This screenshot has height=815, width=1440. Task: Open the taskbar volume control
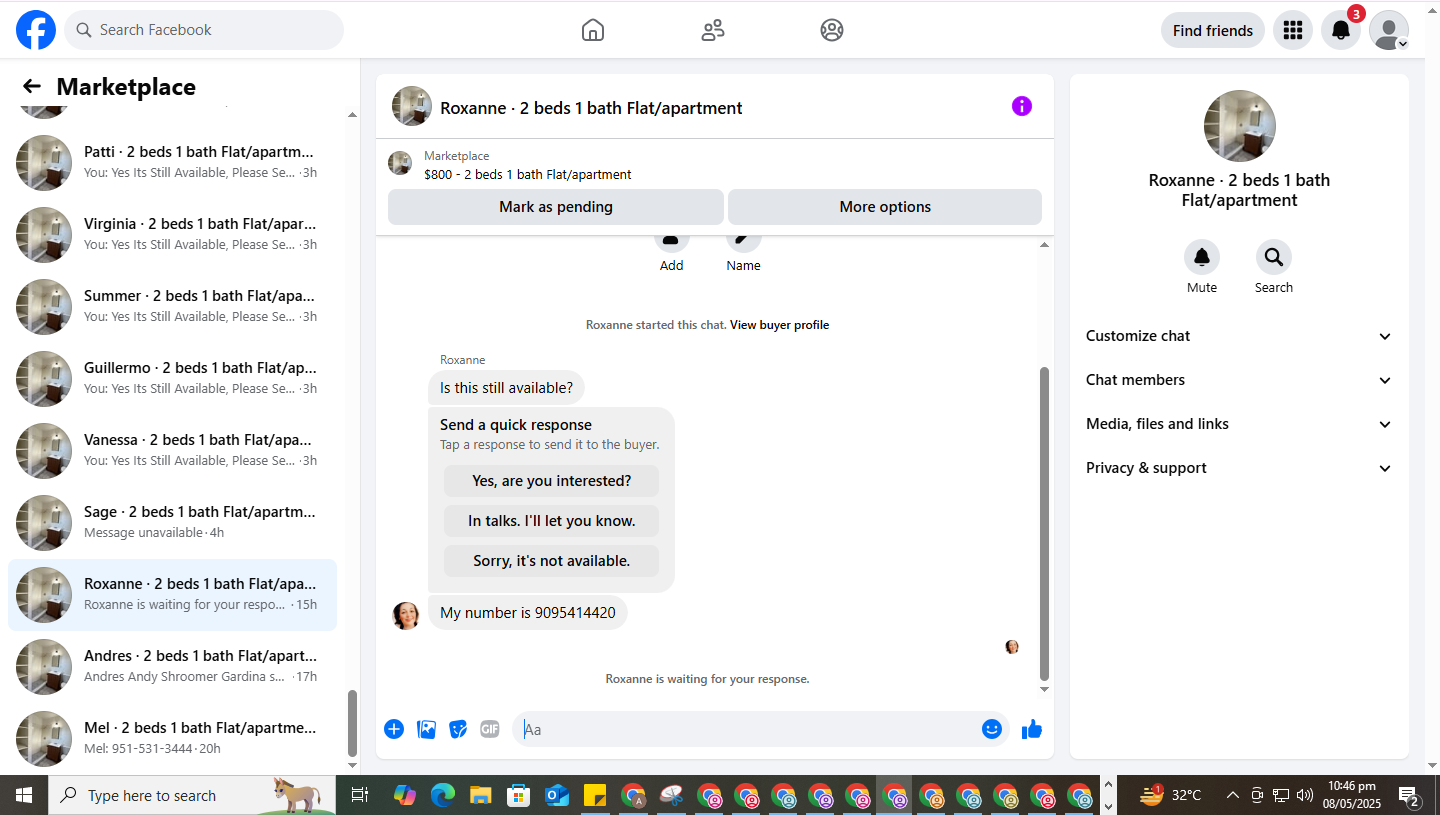click(1304, 795)
